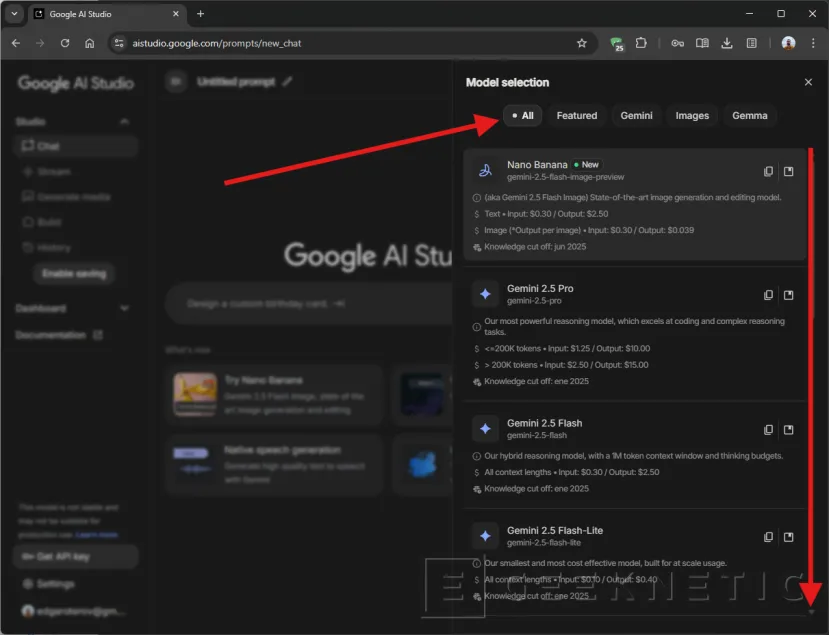
Task: Select the All model filter
Action: coord(522,116)
